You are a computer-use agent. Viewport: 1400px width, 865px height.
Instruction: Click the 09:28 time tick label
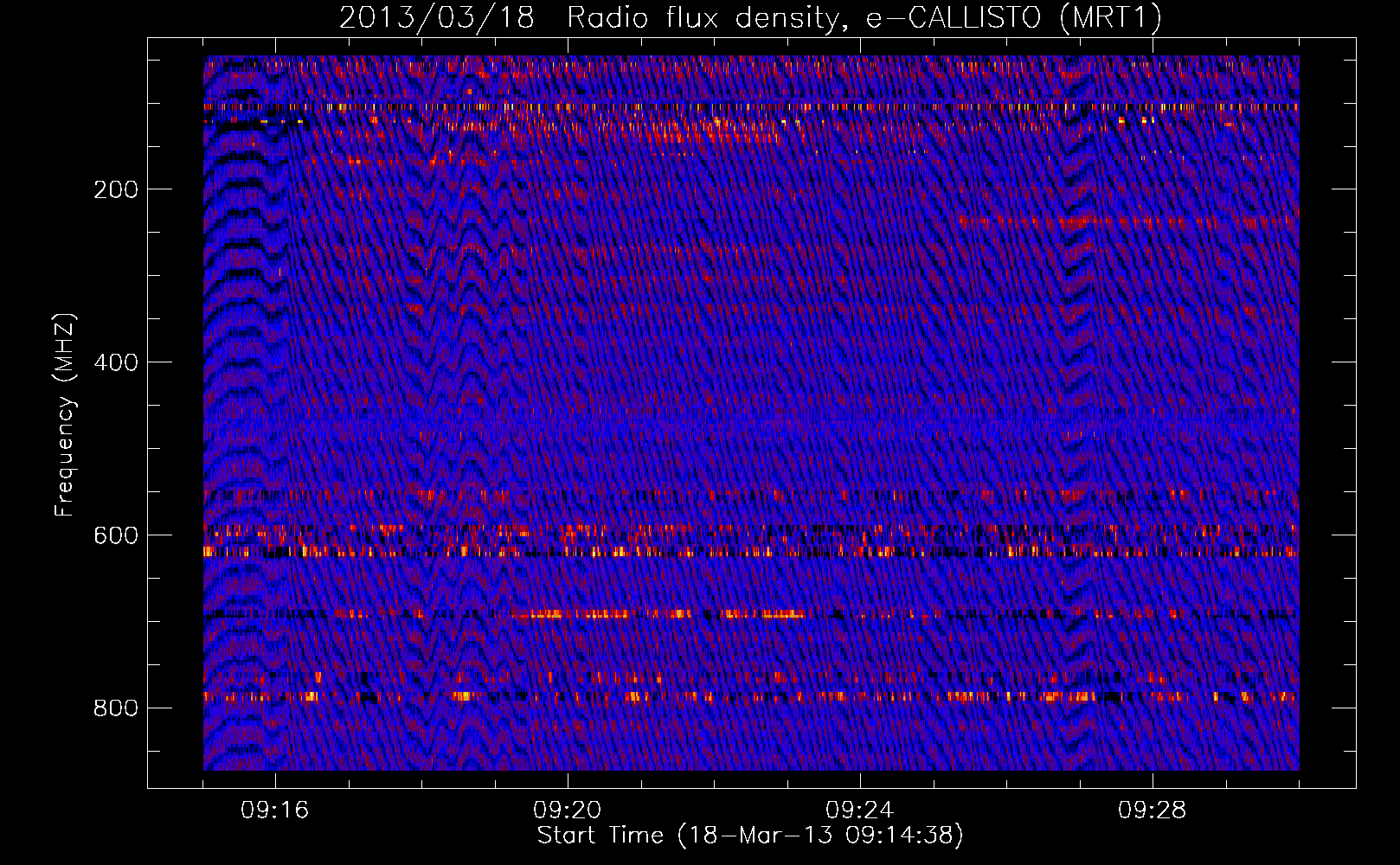click(x=1153, y=811)
